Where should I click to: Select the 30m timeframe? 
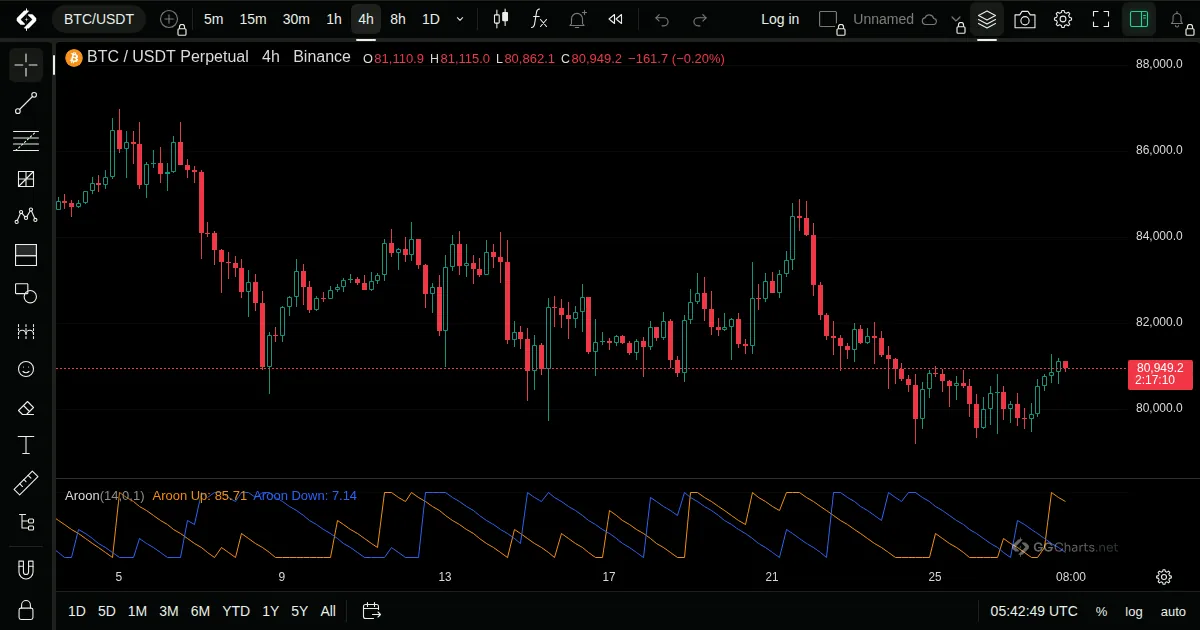point(296,19)
